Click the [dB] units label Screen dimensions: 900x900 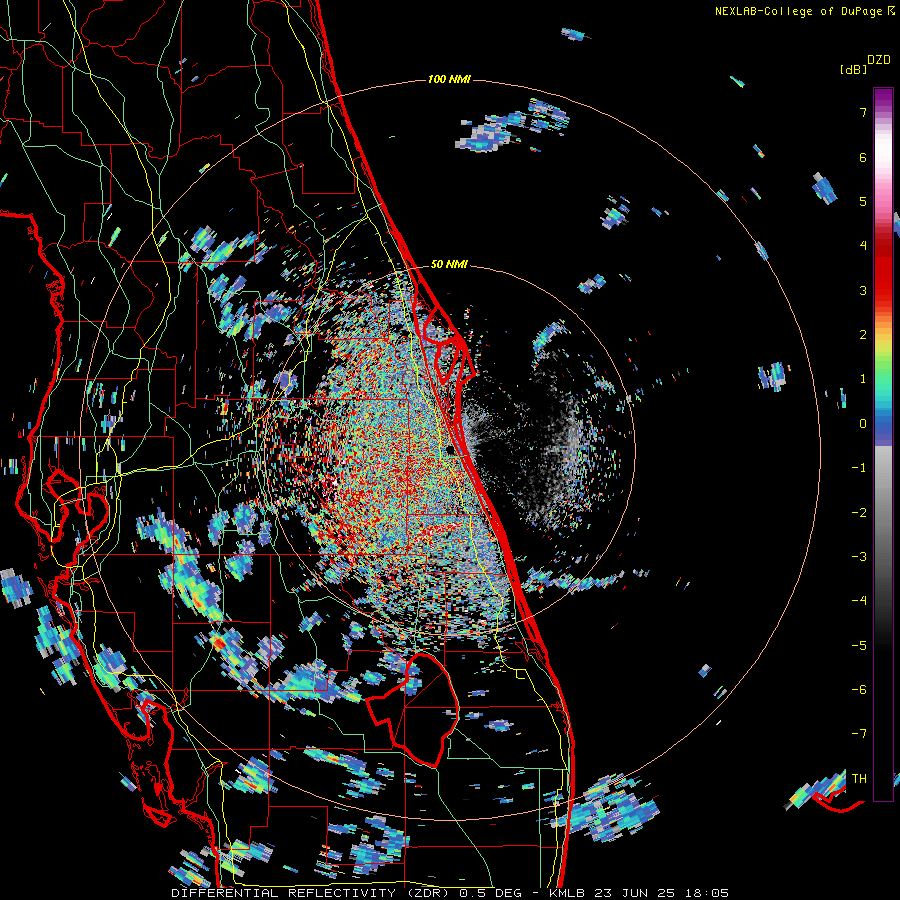click(x=853, y=69)
